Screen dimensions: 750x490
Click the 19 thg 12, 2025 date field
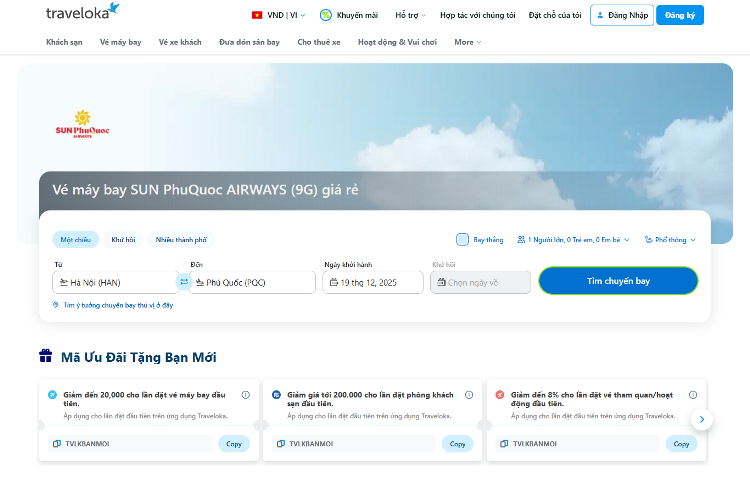pos(373,282)
